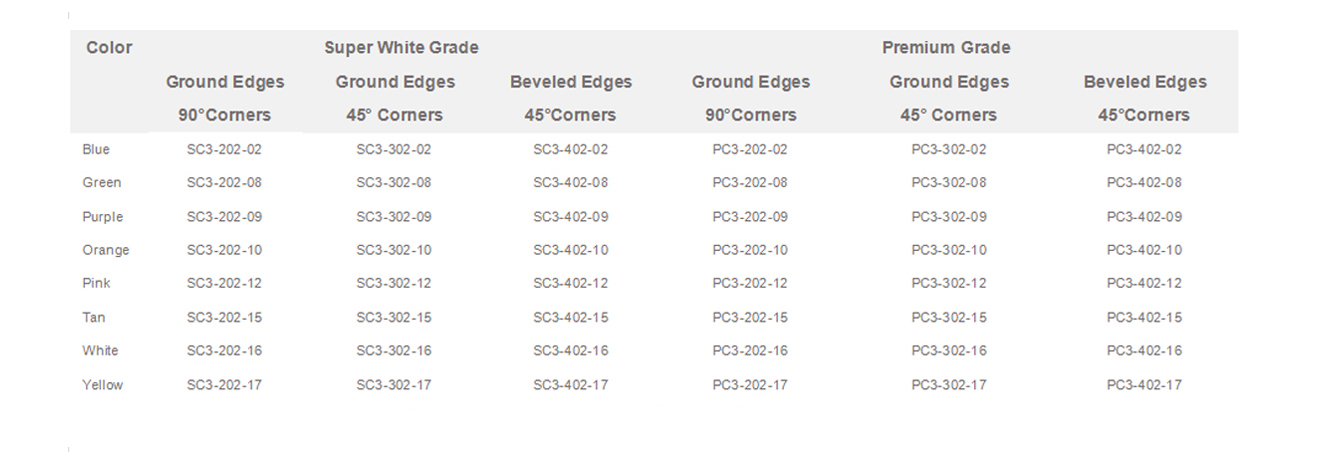This screenshot has width=1332, height=452.
Task: Select SC3-302-12 in the Pink row
Action: pos(394,284)
